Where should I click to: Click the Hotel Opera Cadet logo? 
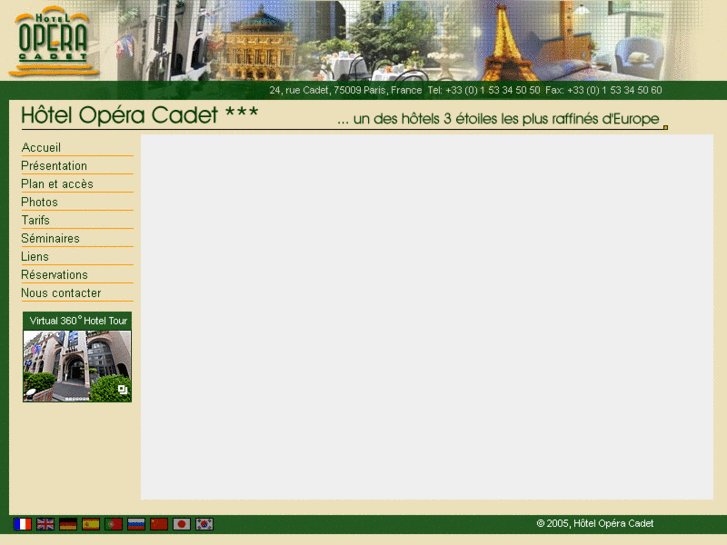click(x=53, y=41)
